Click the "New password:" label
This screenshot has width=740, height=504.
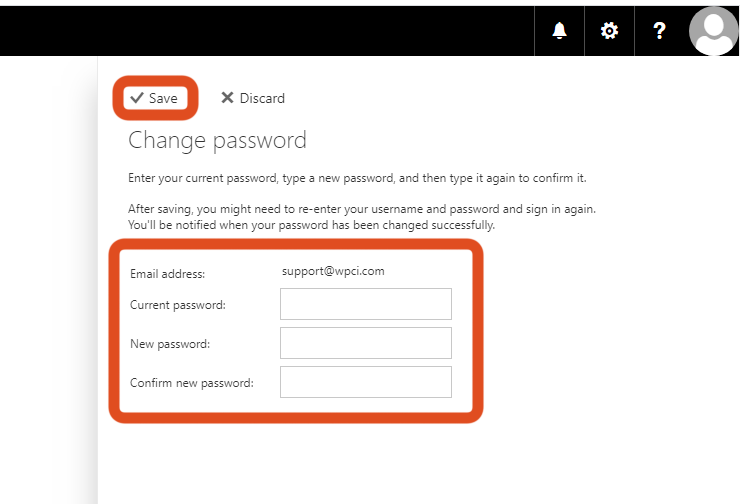coord(170,344)
